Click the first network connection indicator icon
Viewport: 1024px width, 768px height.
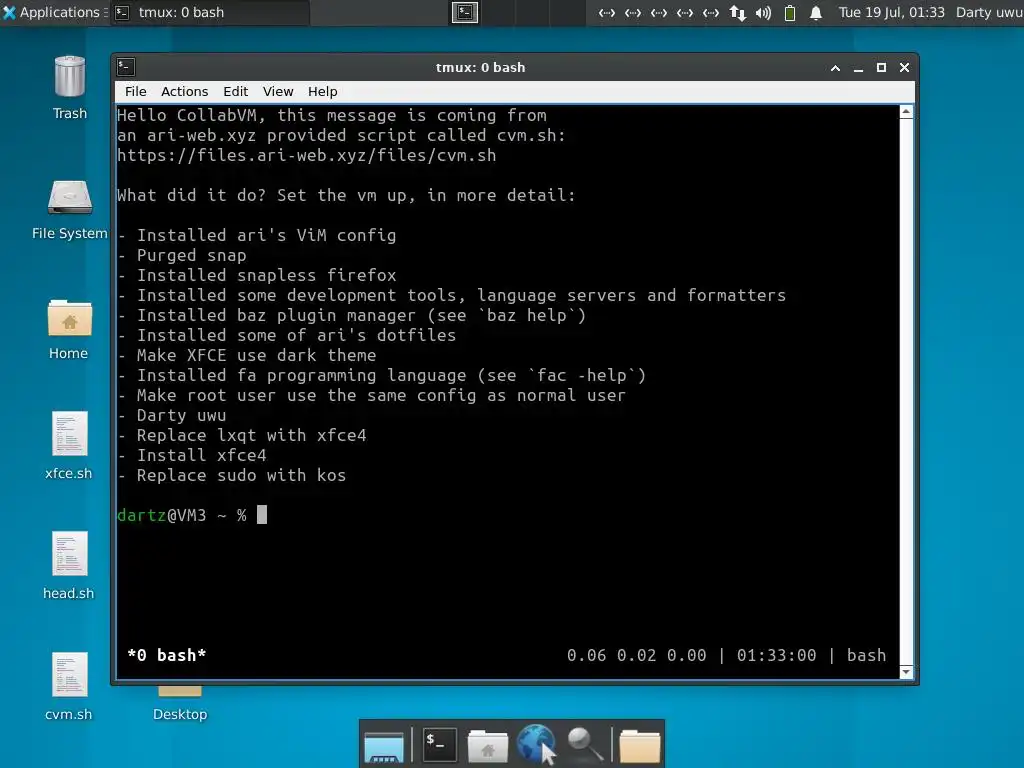click(607, 12)
